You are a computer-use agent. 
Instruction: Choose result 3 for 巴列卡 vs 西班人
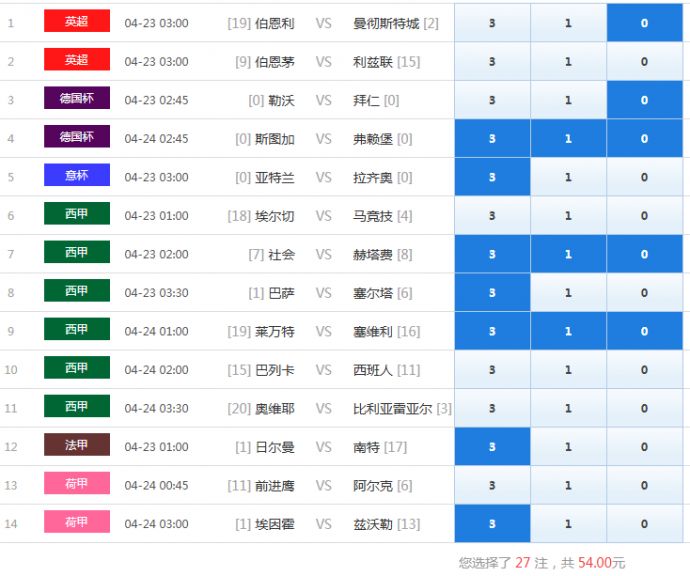click(x=492, y=370)
